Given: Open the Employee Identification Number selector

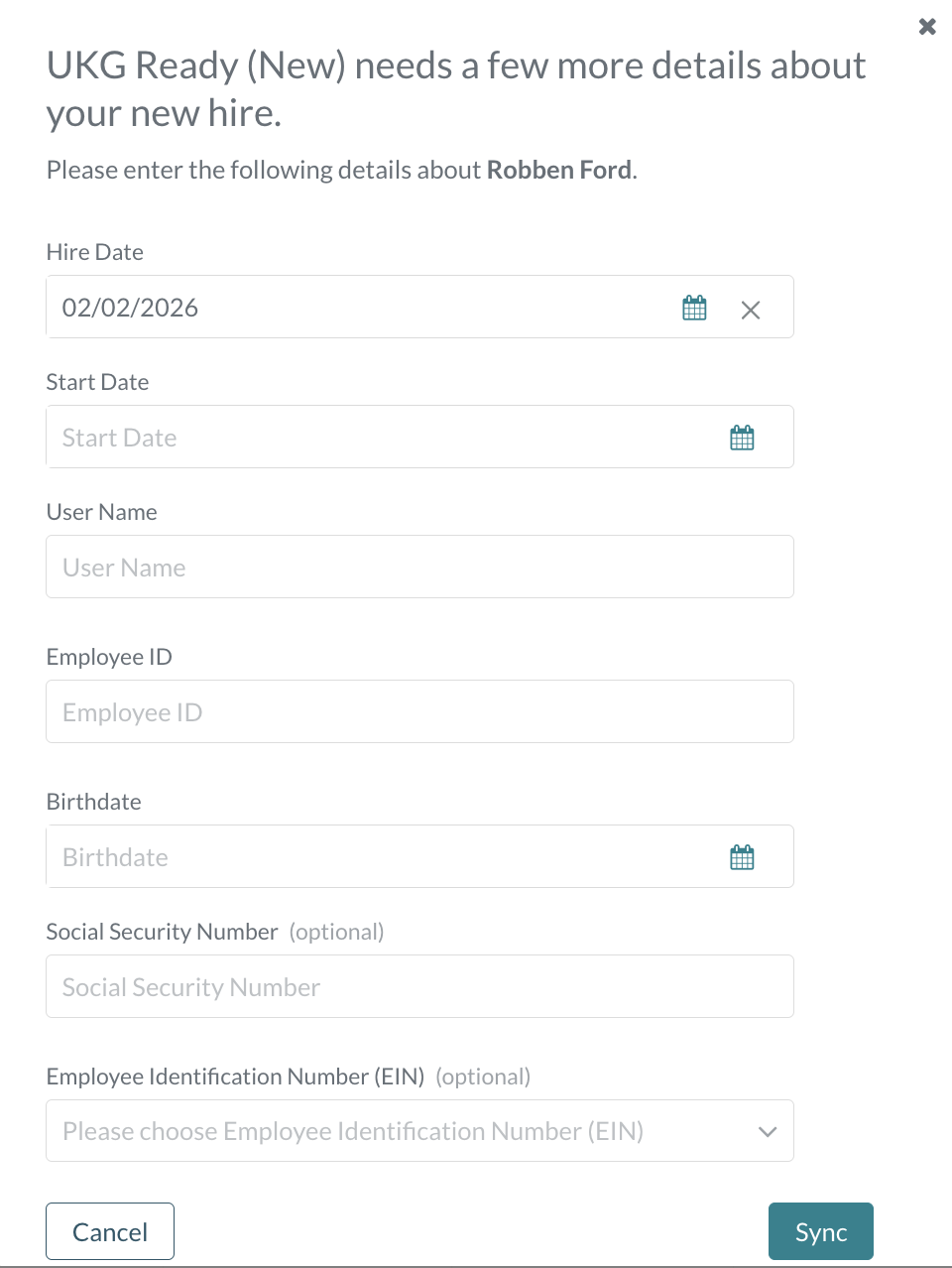Looking at the screenshot, I should click(x=419, y=1131).
